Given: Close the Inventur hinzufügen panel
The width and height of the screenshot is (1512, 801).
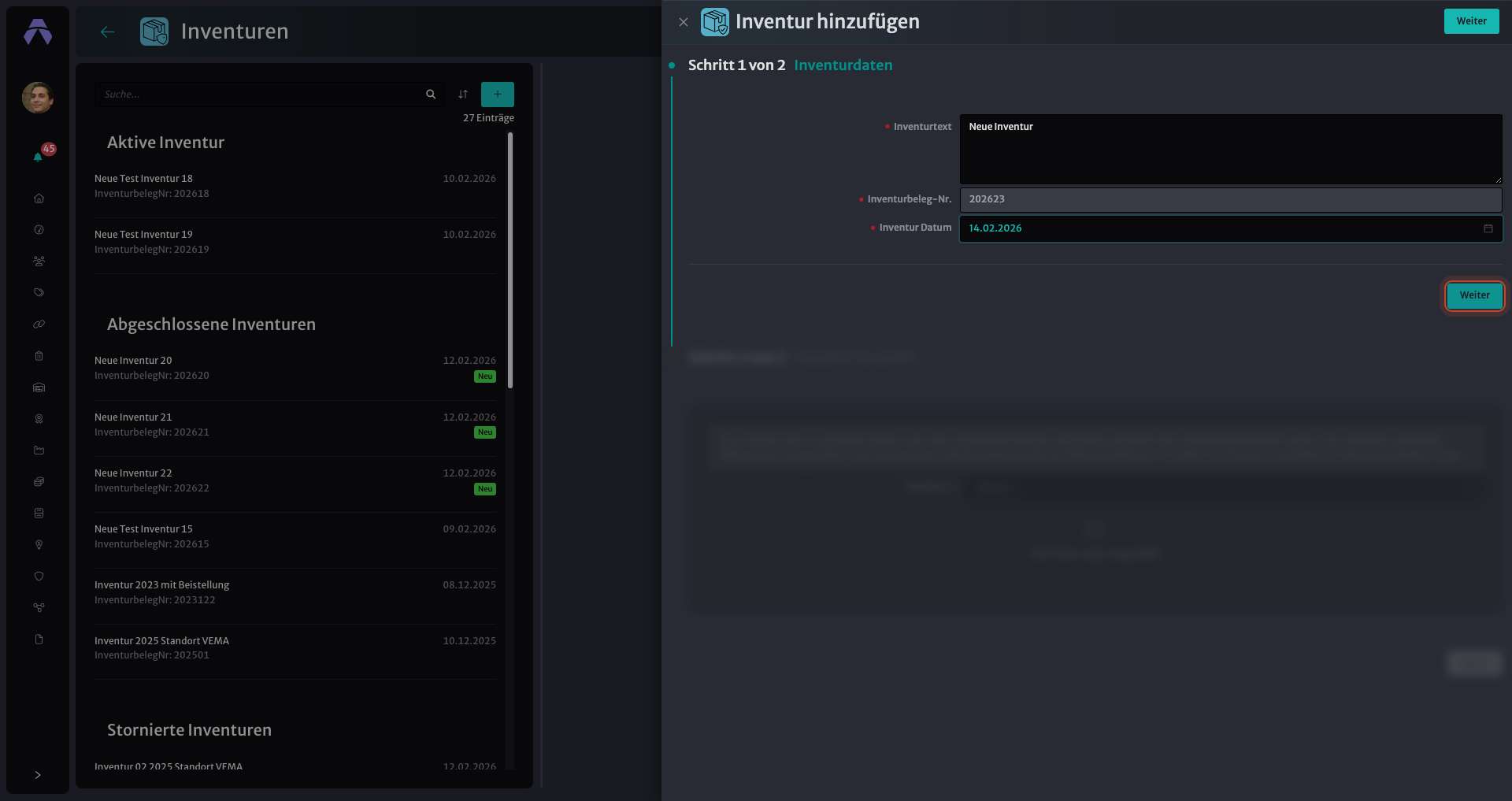Looking at the screenshot, I should pyautogui.click(x=684, y=22).
